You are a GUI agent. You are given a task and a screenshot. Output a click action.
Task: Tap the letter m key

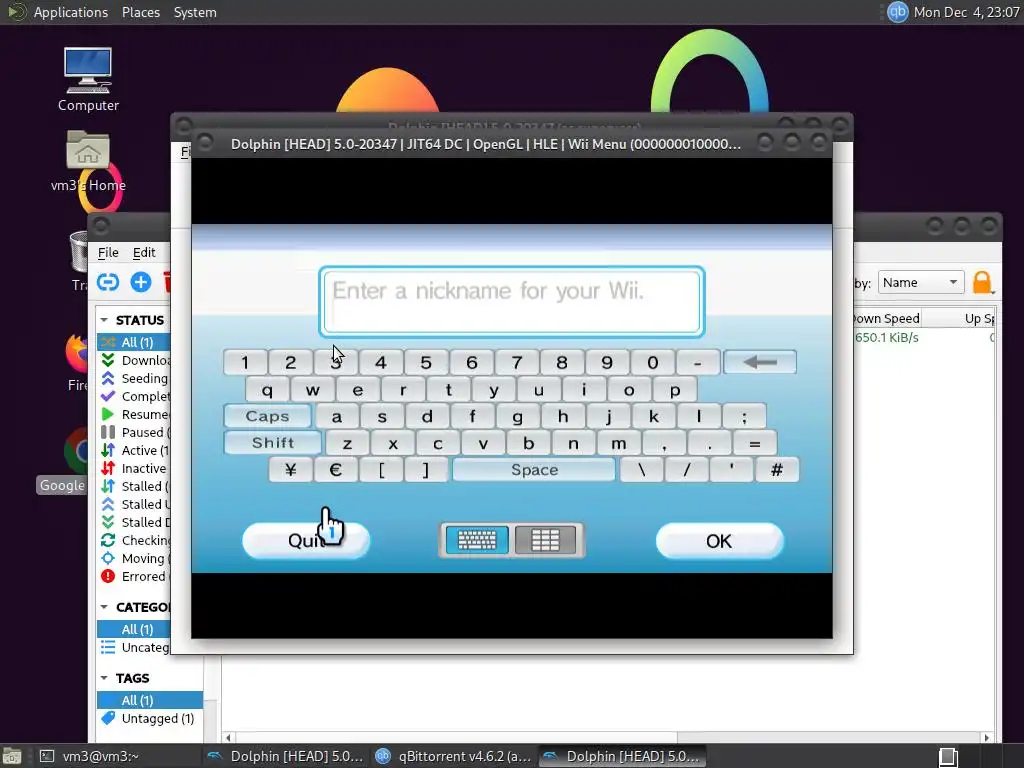click(618, 443)
